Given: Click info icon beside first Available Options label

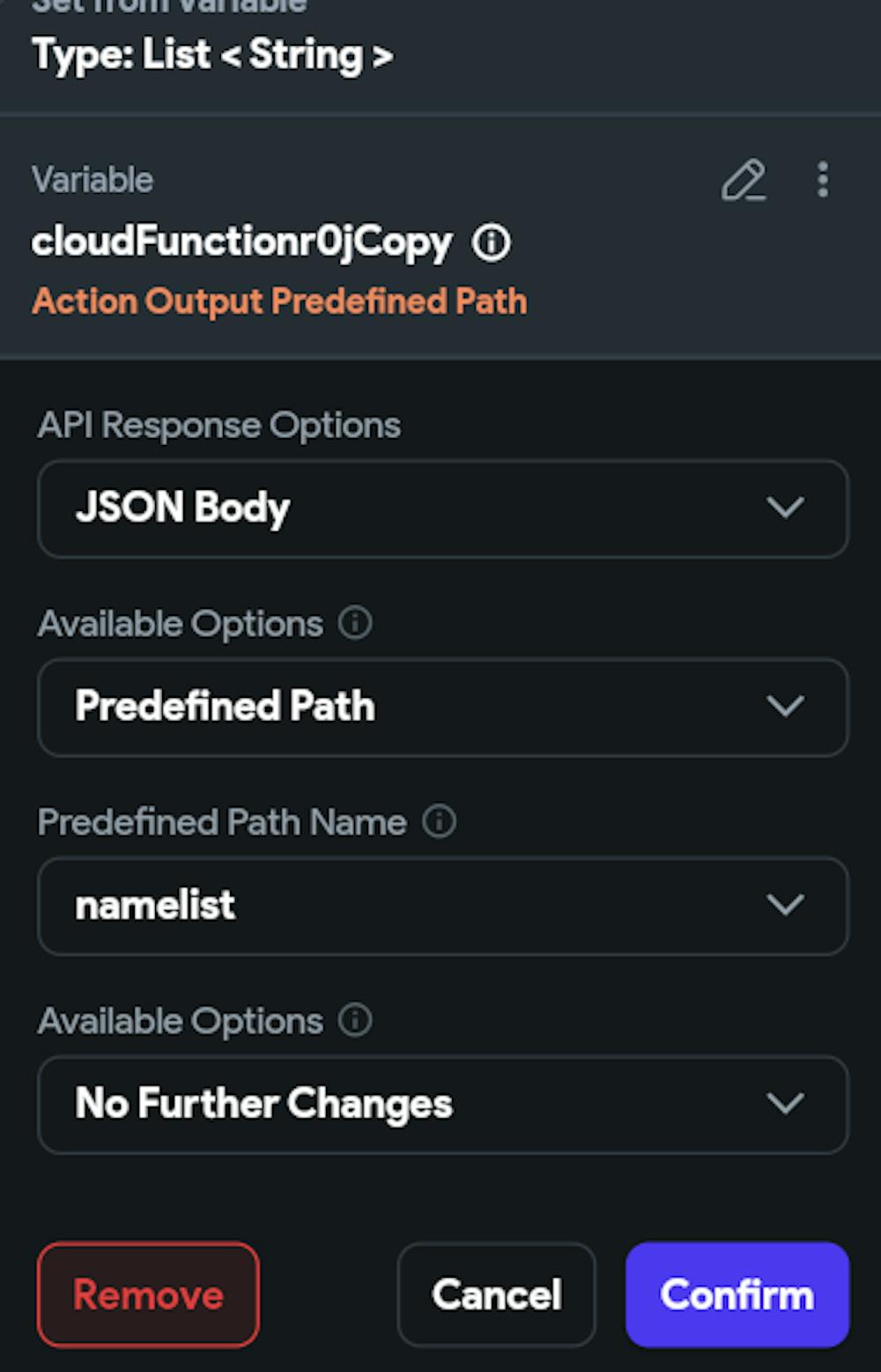Looking at the screenshot, I should (x=355, y=623).
